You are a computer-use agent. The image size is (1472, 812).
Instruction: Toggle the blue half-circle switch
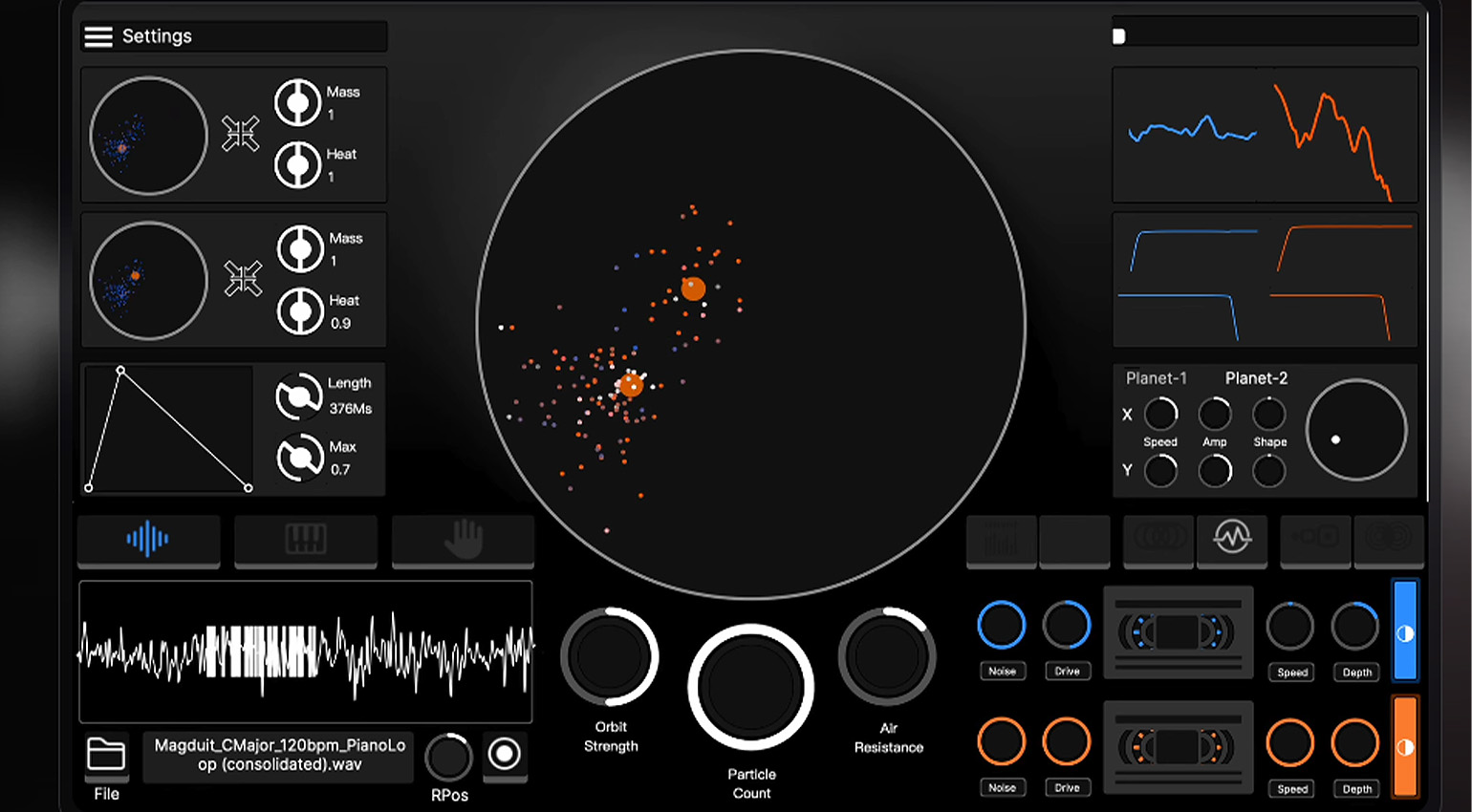(1405, 630)
